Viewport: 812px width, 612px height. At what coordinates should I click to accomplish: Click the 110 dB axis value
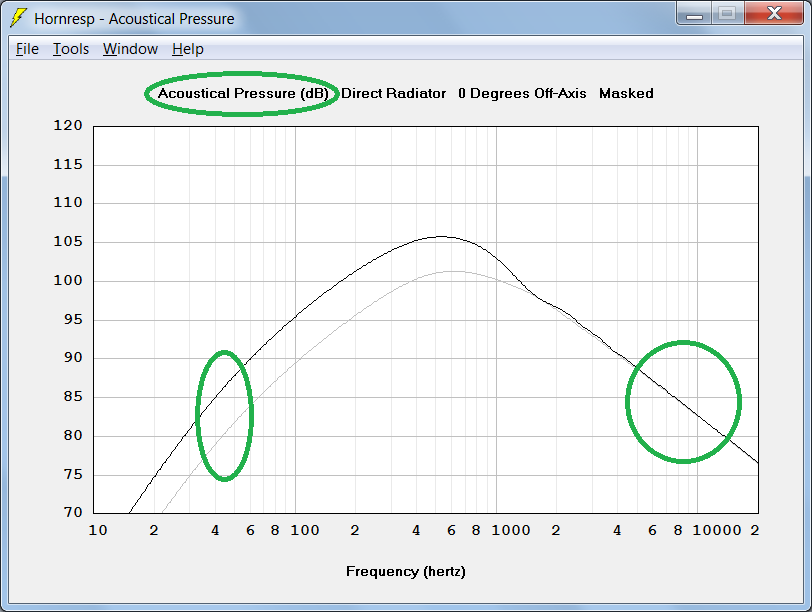[x=68, y=202]
